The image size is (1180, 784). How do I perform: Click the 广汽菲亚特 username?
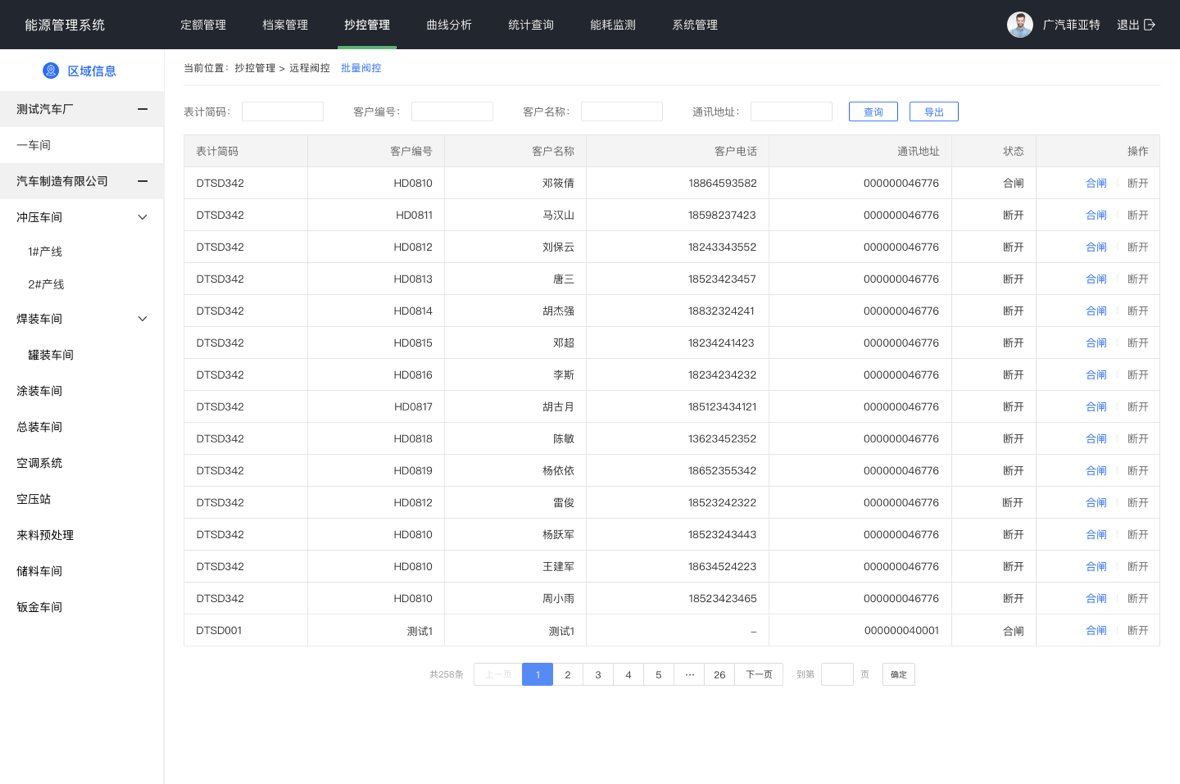tap(1071, 25)
